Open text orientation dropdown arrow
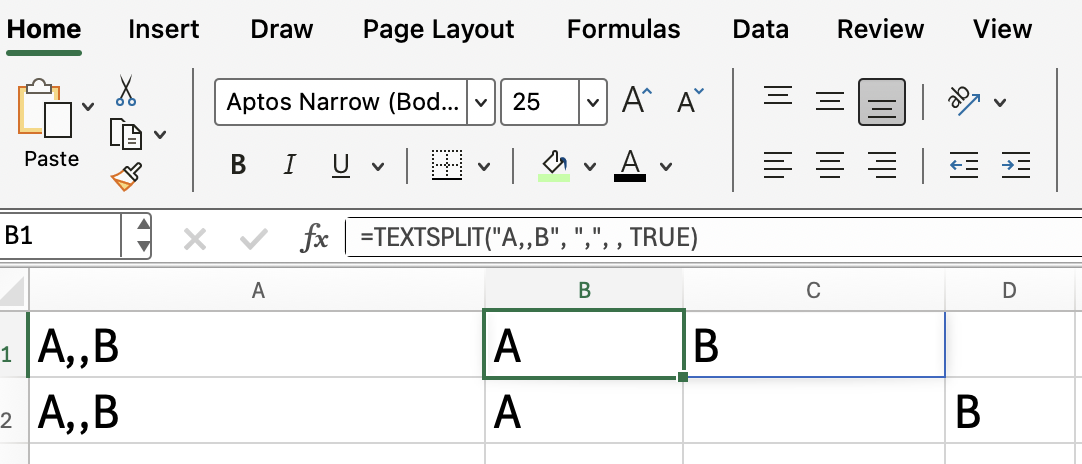This screenshot has height=464, width=1082. point(999,103)
